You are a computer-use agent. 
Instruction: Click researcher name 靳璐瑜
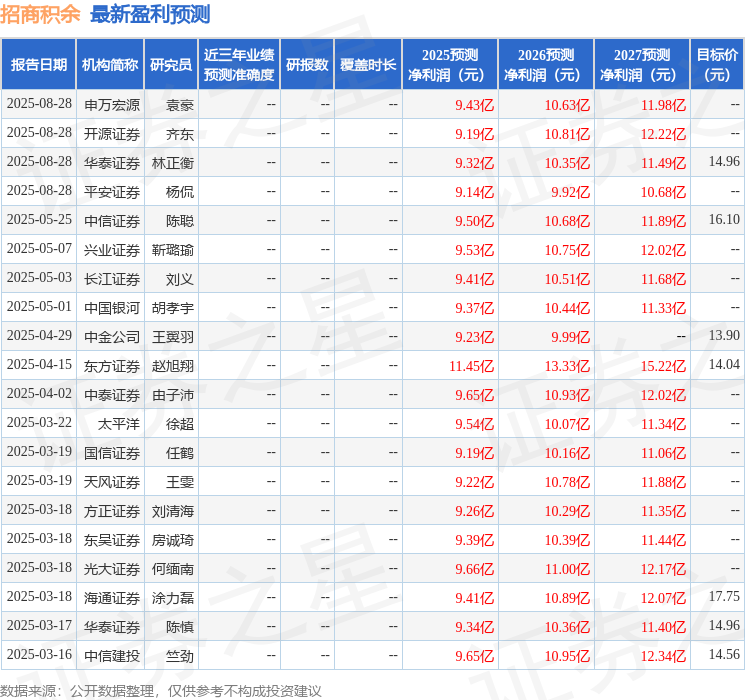pos(173,249)
